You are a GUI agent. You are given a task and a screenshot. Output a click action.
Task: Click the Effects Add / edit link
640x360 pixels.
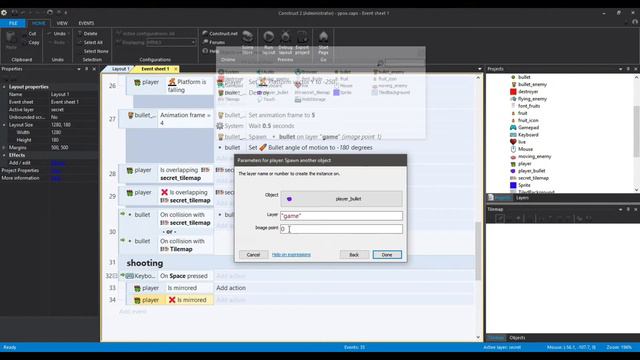pos(58,163)
